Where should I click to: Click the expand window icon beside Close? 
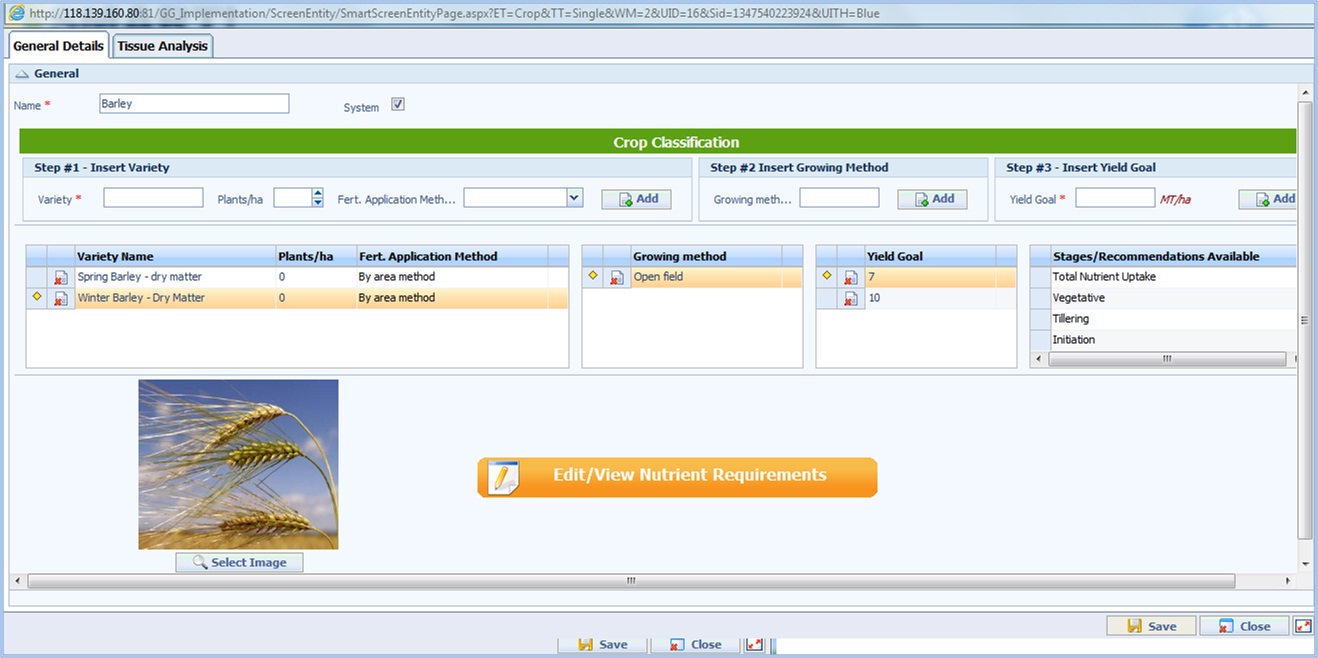pyautogui.click(x=1303, y=626)
